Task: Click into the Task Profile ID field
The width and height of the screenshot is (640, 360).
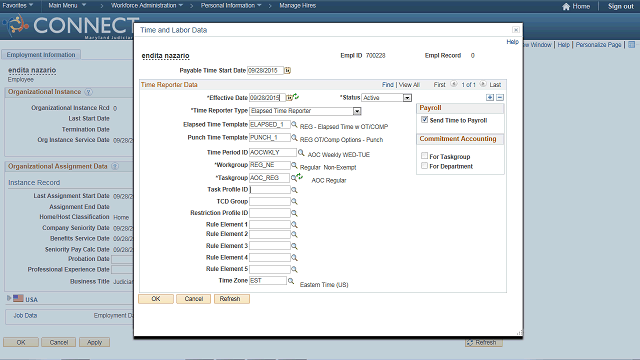Action: [x=270, y=190]
